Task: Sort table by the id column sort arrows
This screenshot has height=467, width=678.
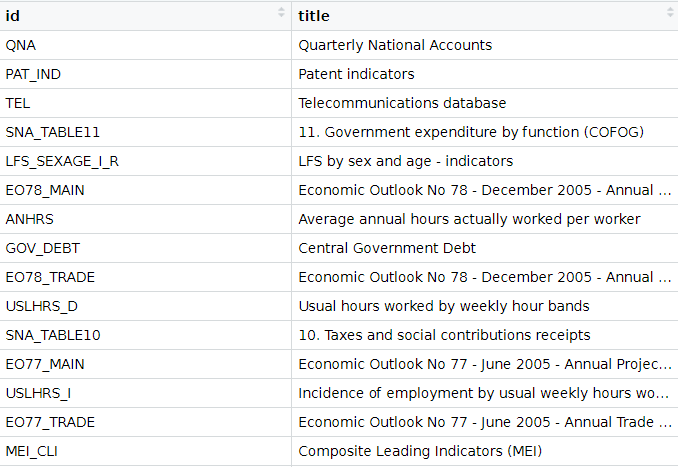Action: click(x=282, y=13)
